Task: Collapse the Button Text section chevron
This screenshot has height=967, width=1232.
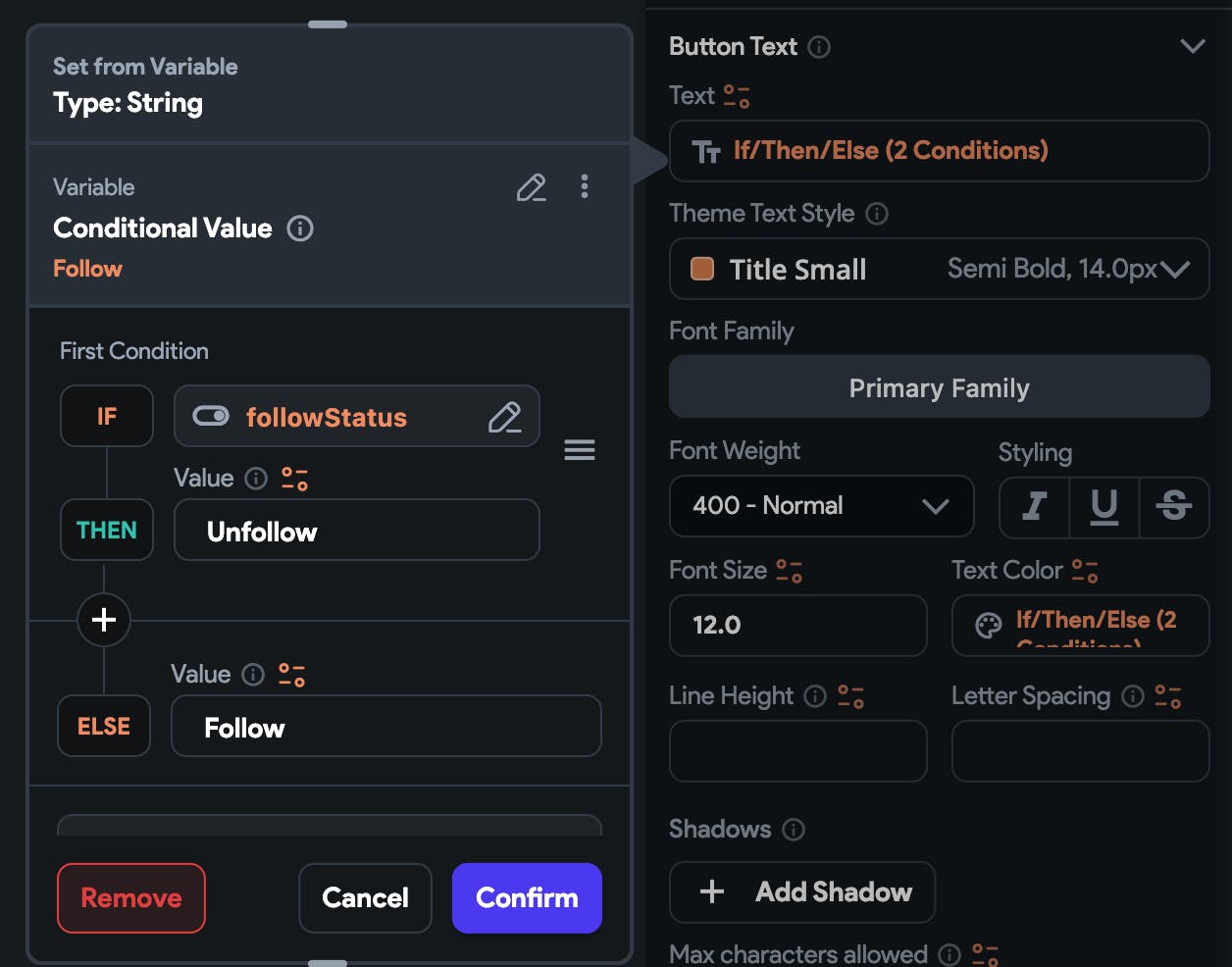Action: pos(1193,47)
